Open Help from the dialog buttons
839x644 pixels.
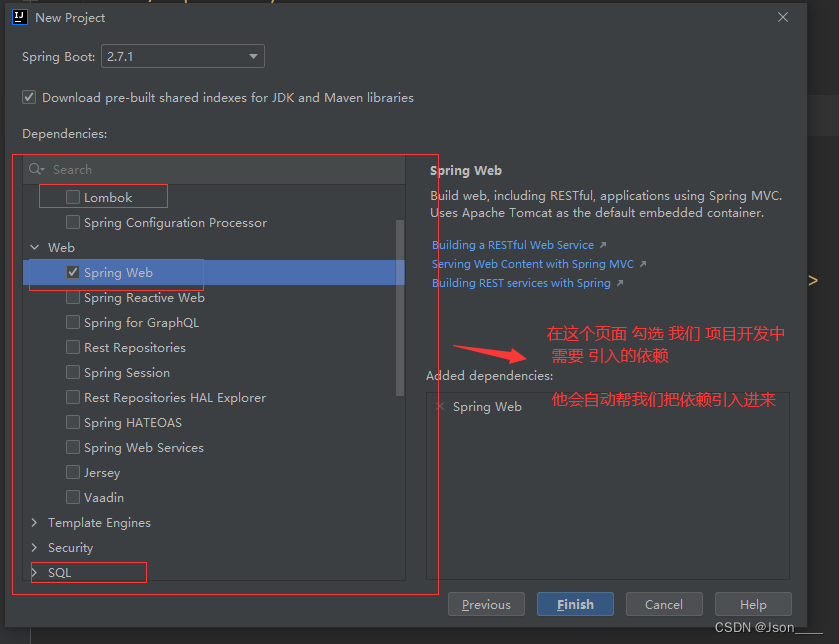coord(753,604)
